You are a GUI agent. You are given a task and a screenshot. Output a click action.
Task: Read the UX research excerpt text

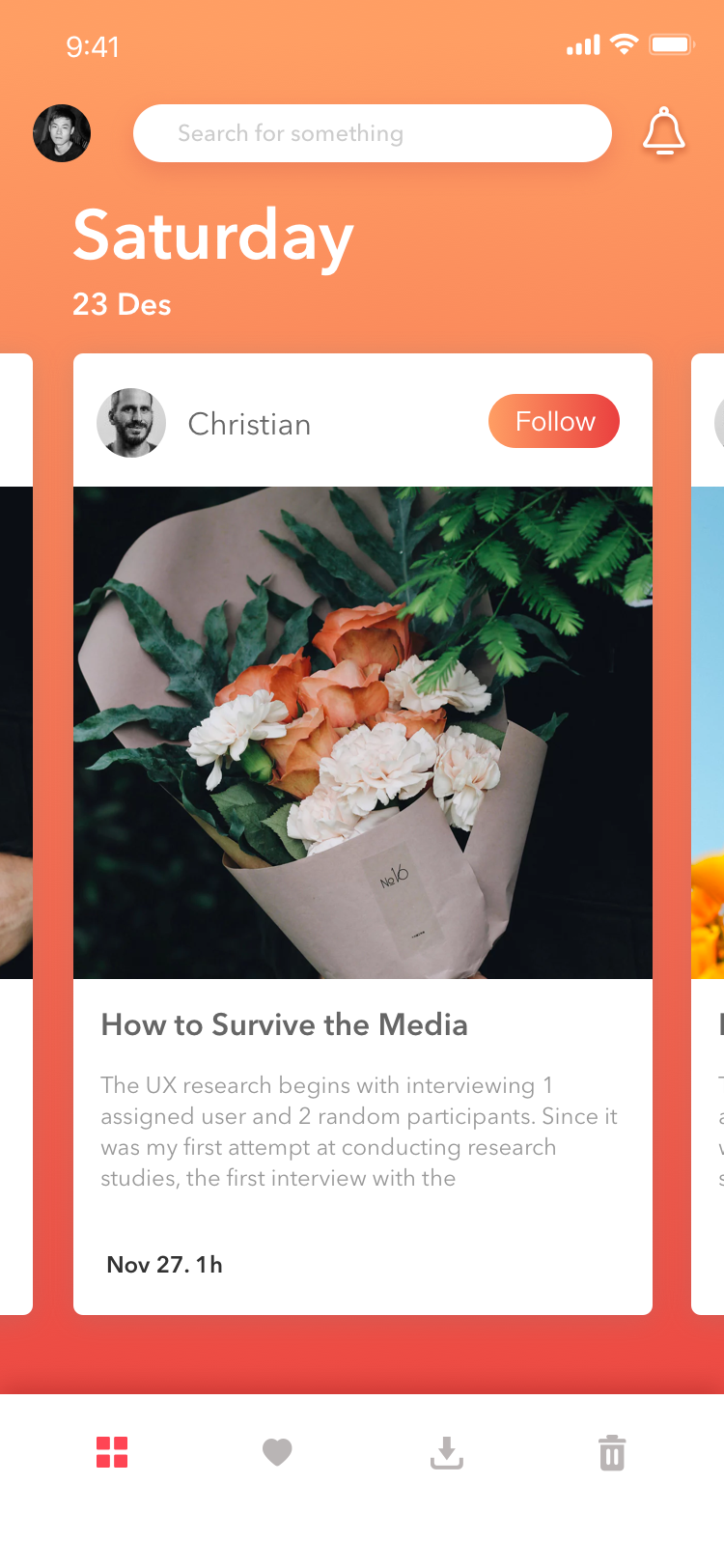click(x=359, y=1132)
